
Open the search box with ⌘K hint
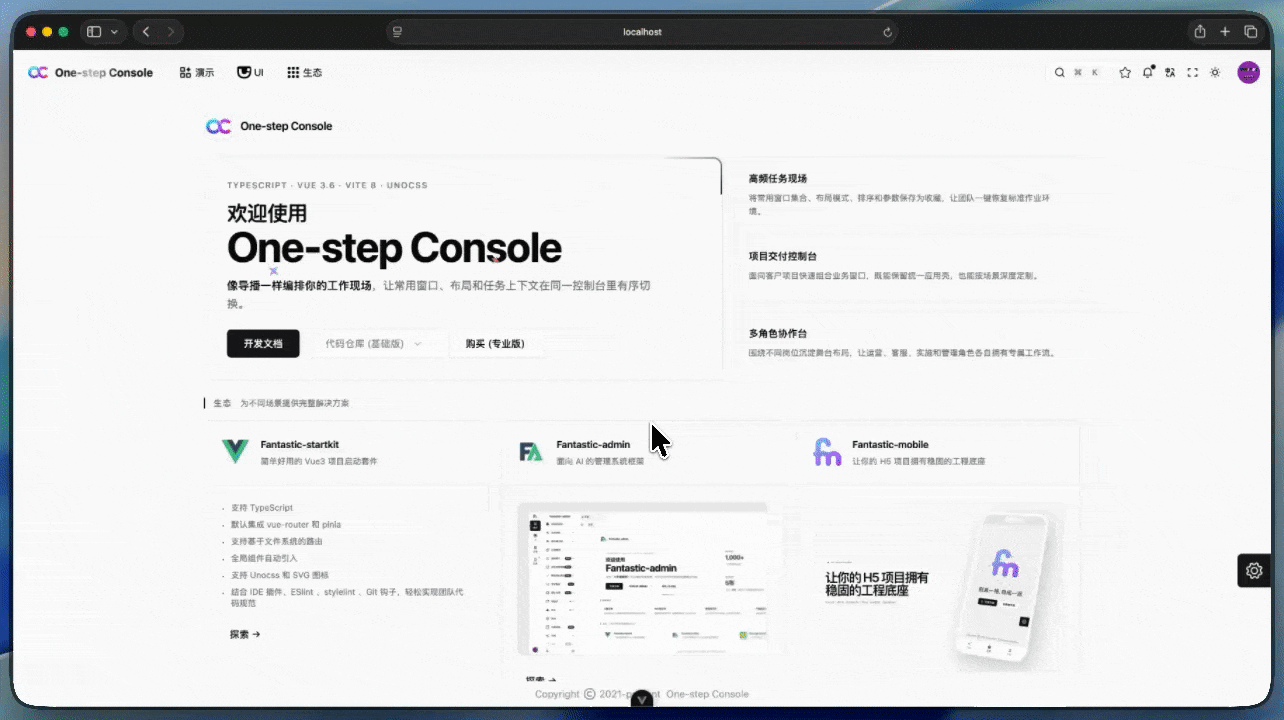pos(1079,72)
